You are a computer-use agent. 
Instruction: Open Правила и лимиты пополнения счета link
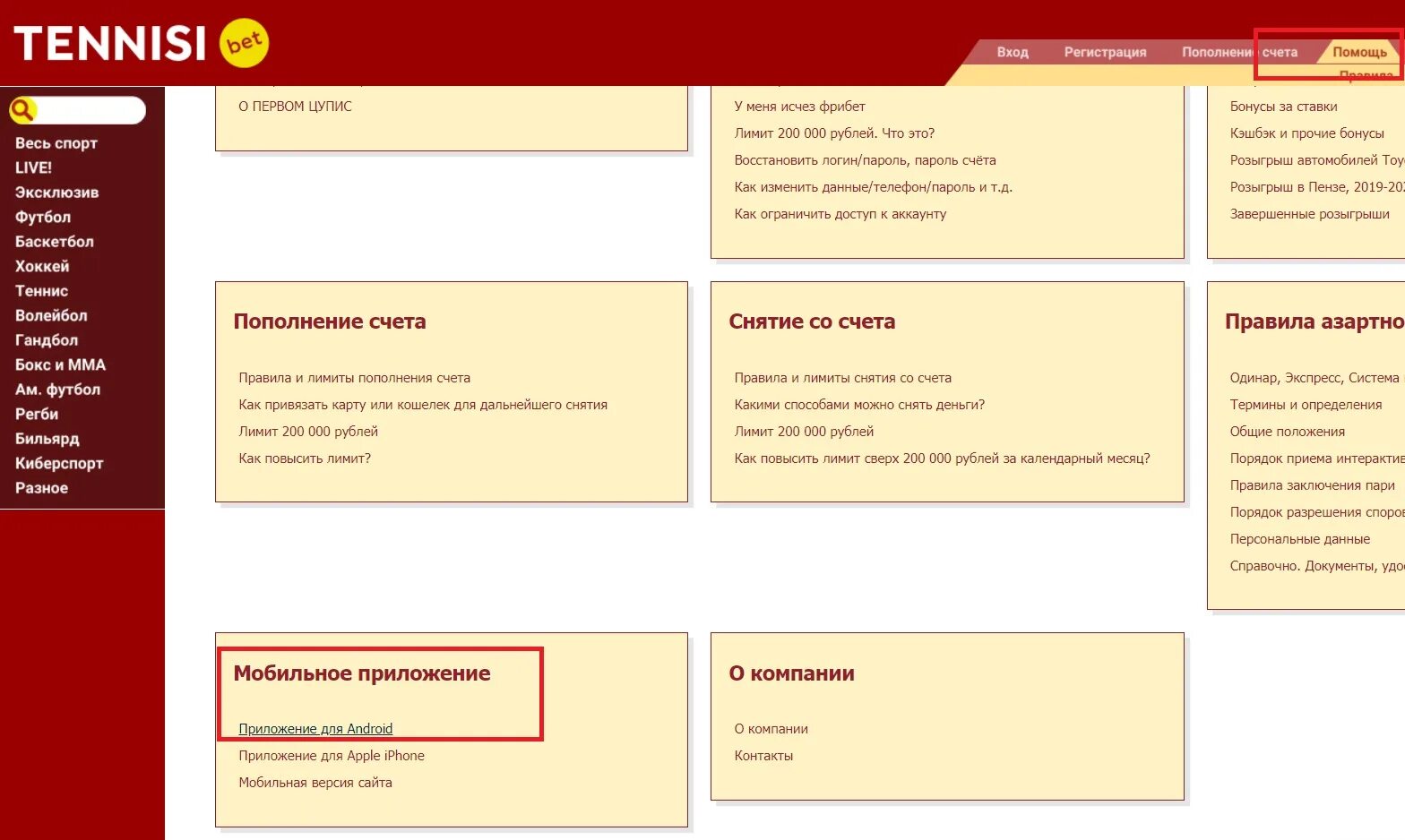[x=354, y=378]
